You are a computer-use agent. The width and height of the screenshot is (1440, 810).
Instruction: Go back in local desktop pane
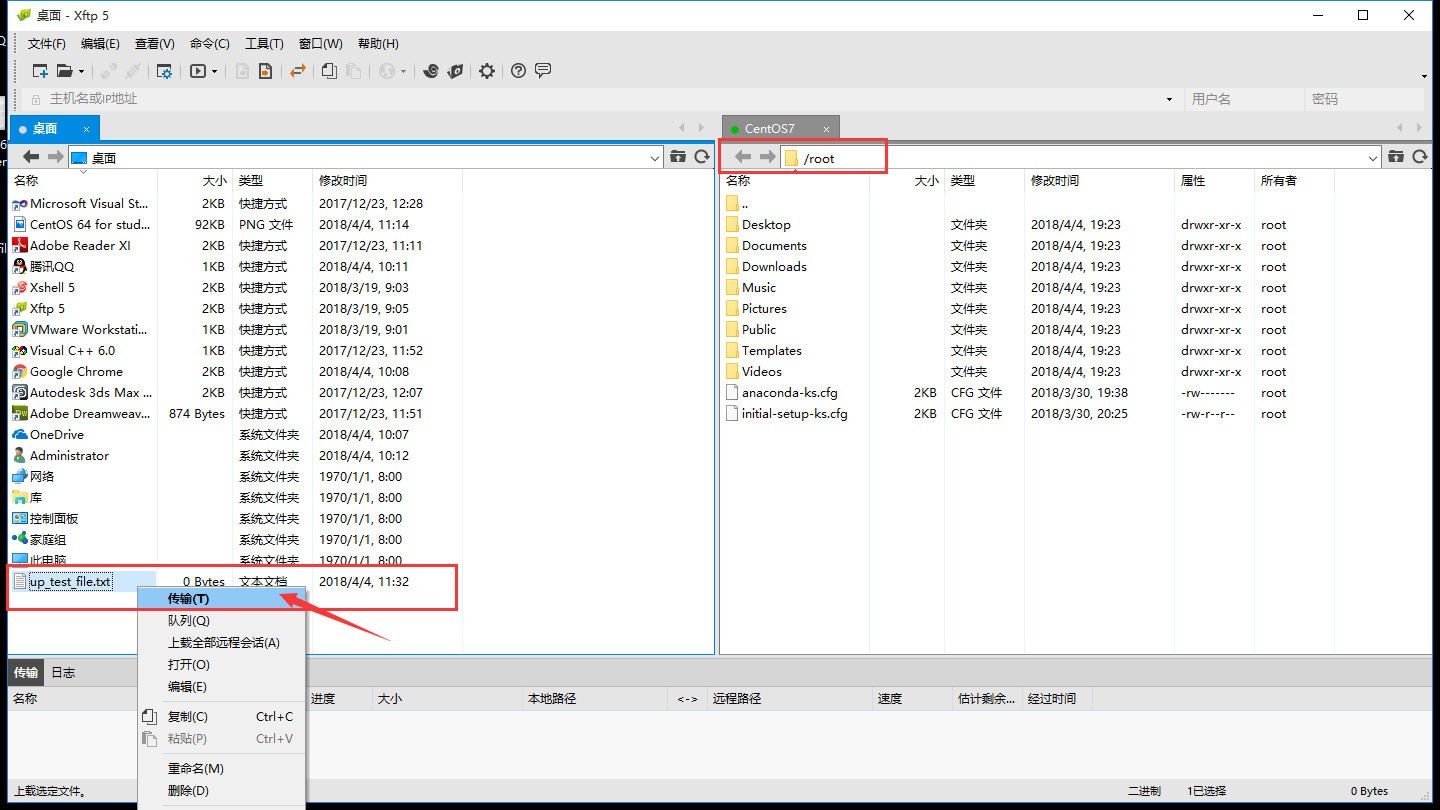pos(31,157)
